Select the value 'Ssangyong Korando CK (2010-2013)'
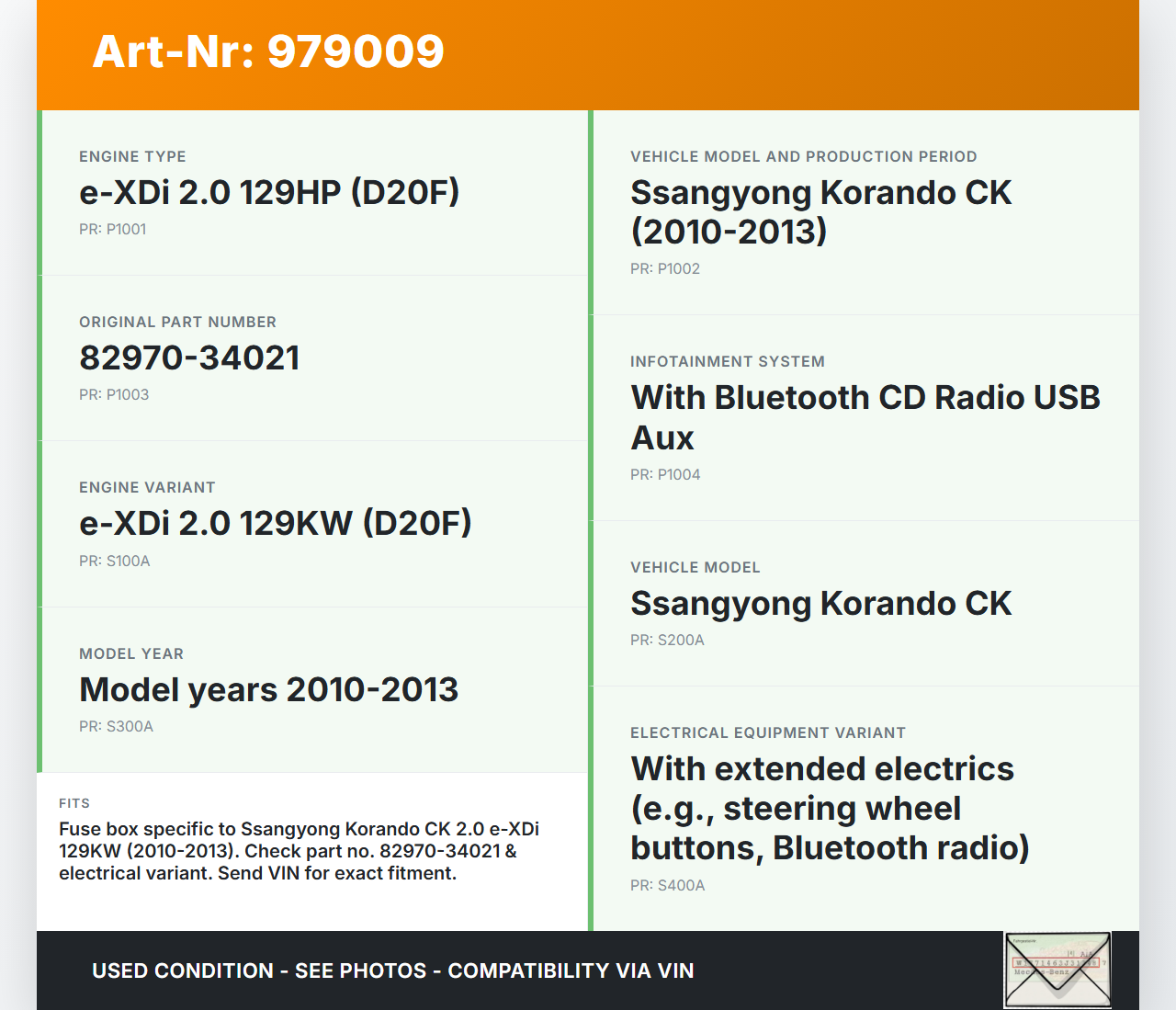The width and height of the screenshot is (1176, 1010). pos(821,211)
